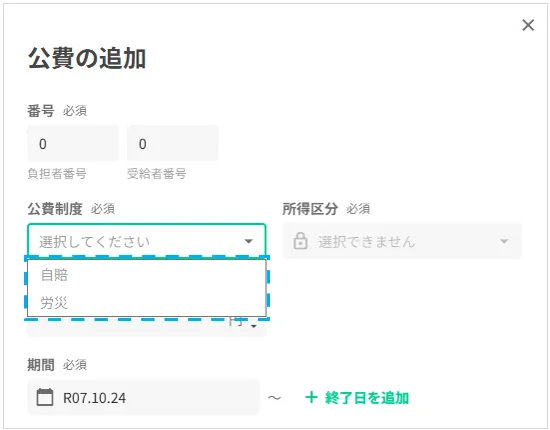Screen dimensions: 550x430
Task: Click the plus icon beside 終了日を追加
Action: pos(311,397)
